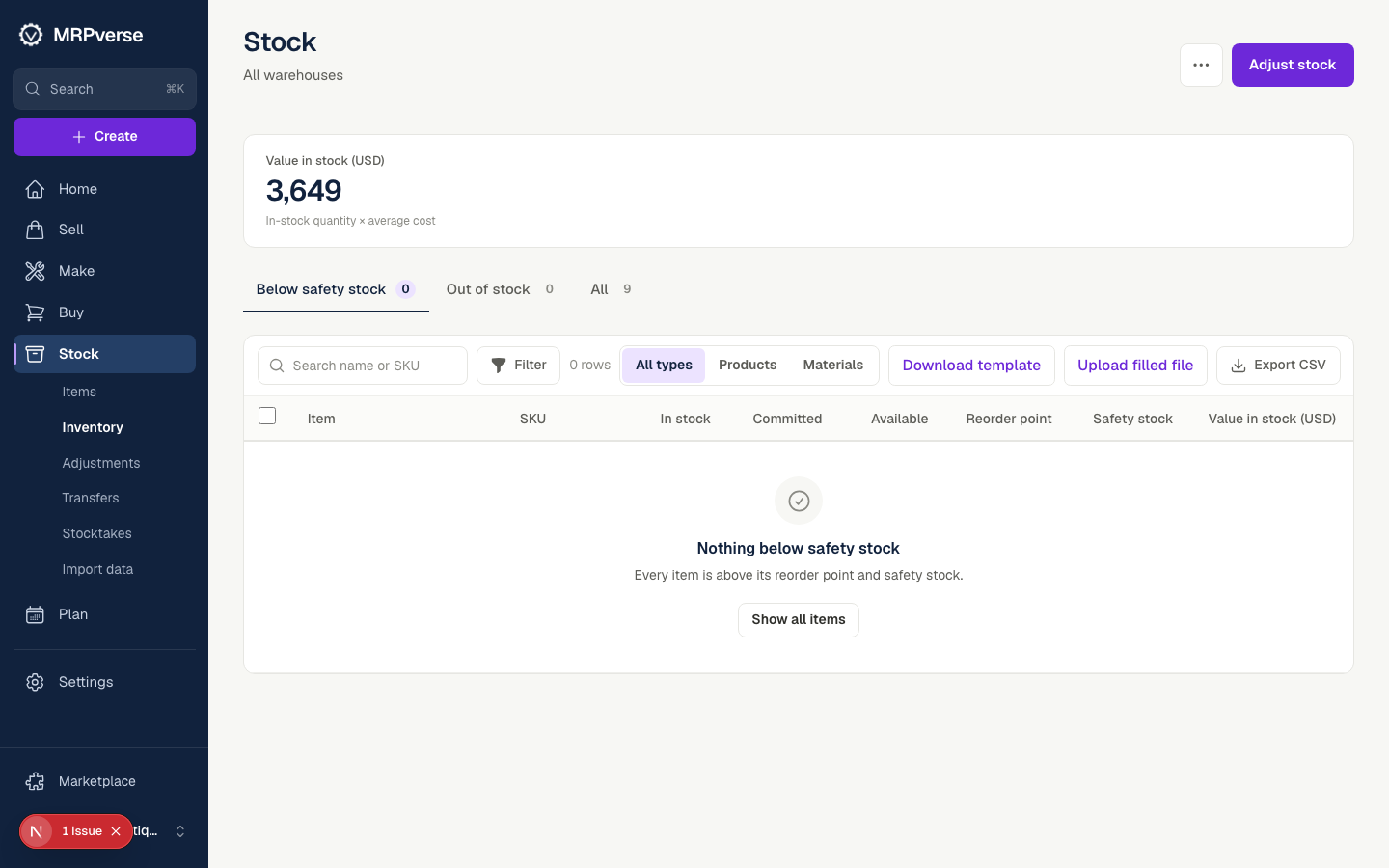Switch to Out of stock tab
The image size is (1389, 868).
pos(500,289)
